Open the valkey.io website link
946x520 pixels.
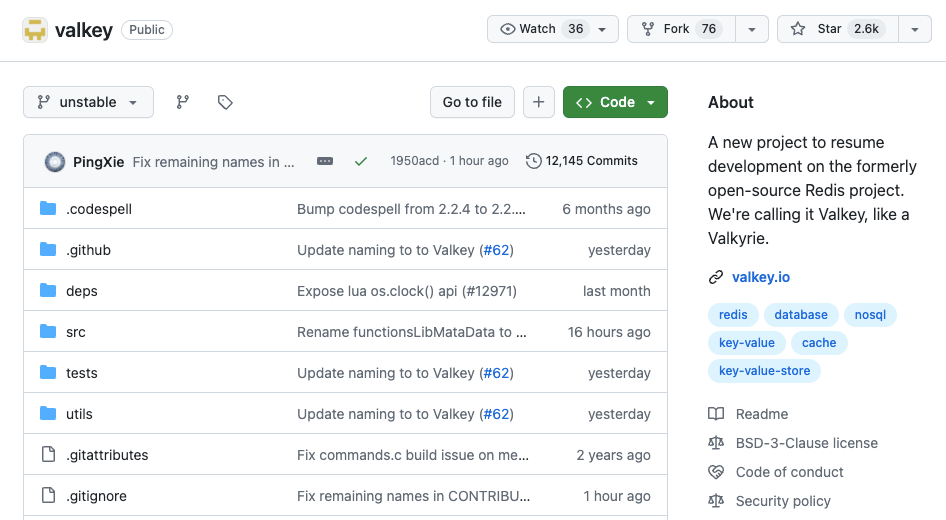tap(760, 277)
